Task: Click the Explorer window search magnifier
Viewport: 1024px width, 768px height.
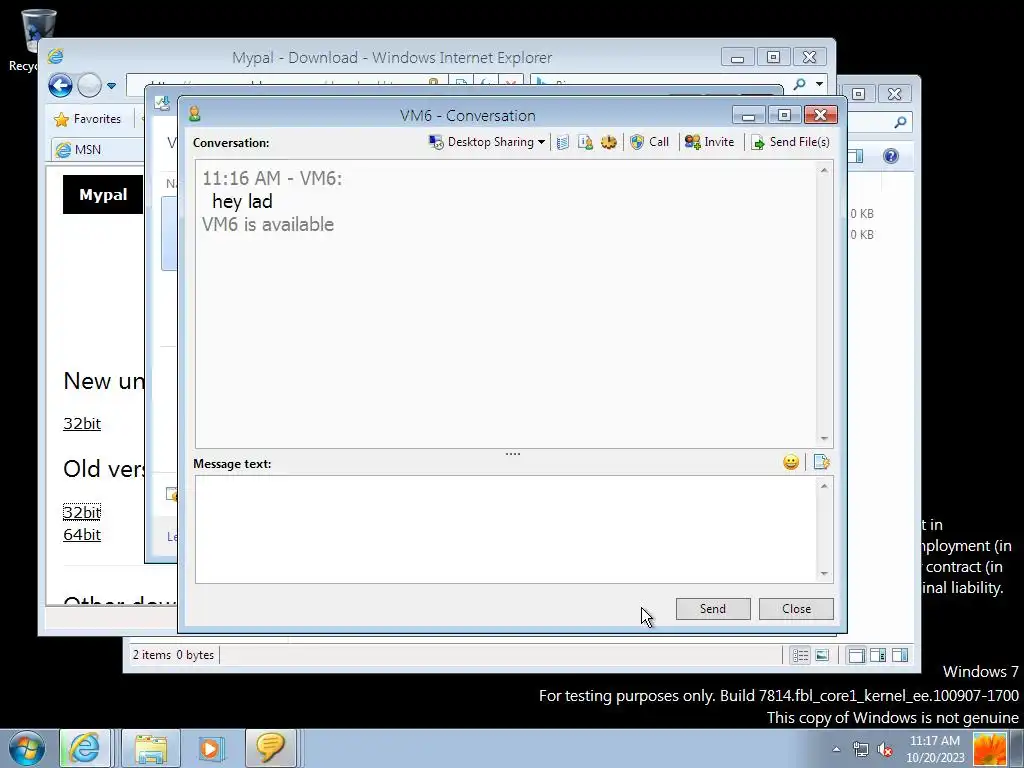Action: [900, 121]
